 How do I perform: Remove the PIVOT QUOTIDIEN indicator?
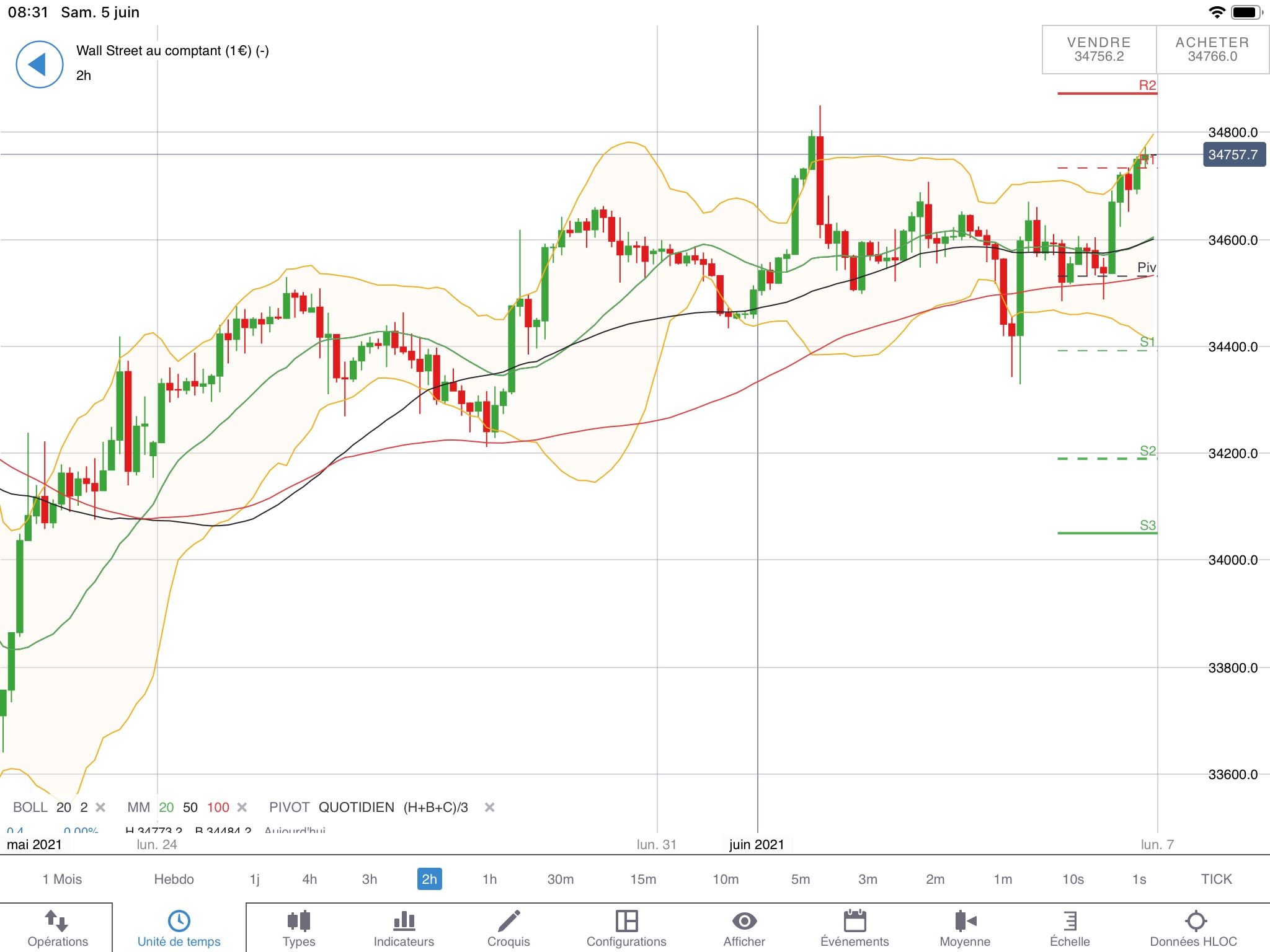489,807
